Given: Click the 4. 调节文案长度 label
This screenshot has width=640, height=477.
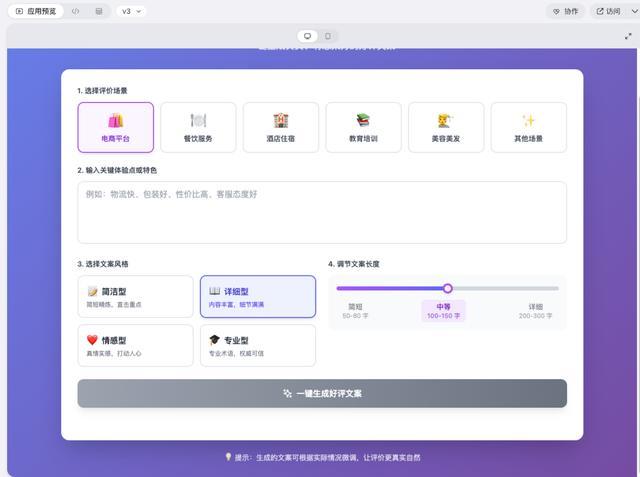Looking at the screenshot, I should 354,264.
